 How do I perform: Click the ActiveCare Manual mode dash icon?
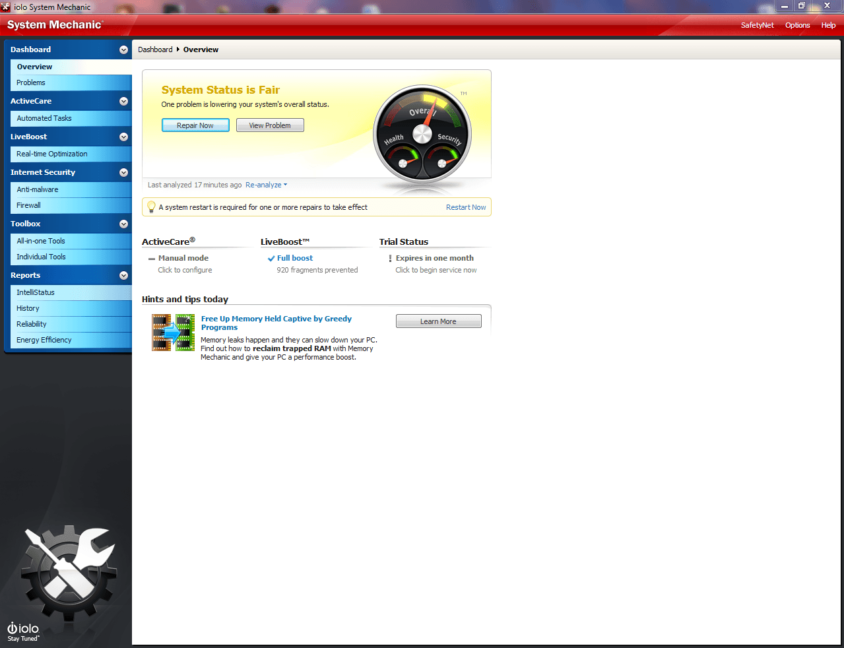[152, 258]
